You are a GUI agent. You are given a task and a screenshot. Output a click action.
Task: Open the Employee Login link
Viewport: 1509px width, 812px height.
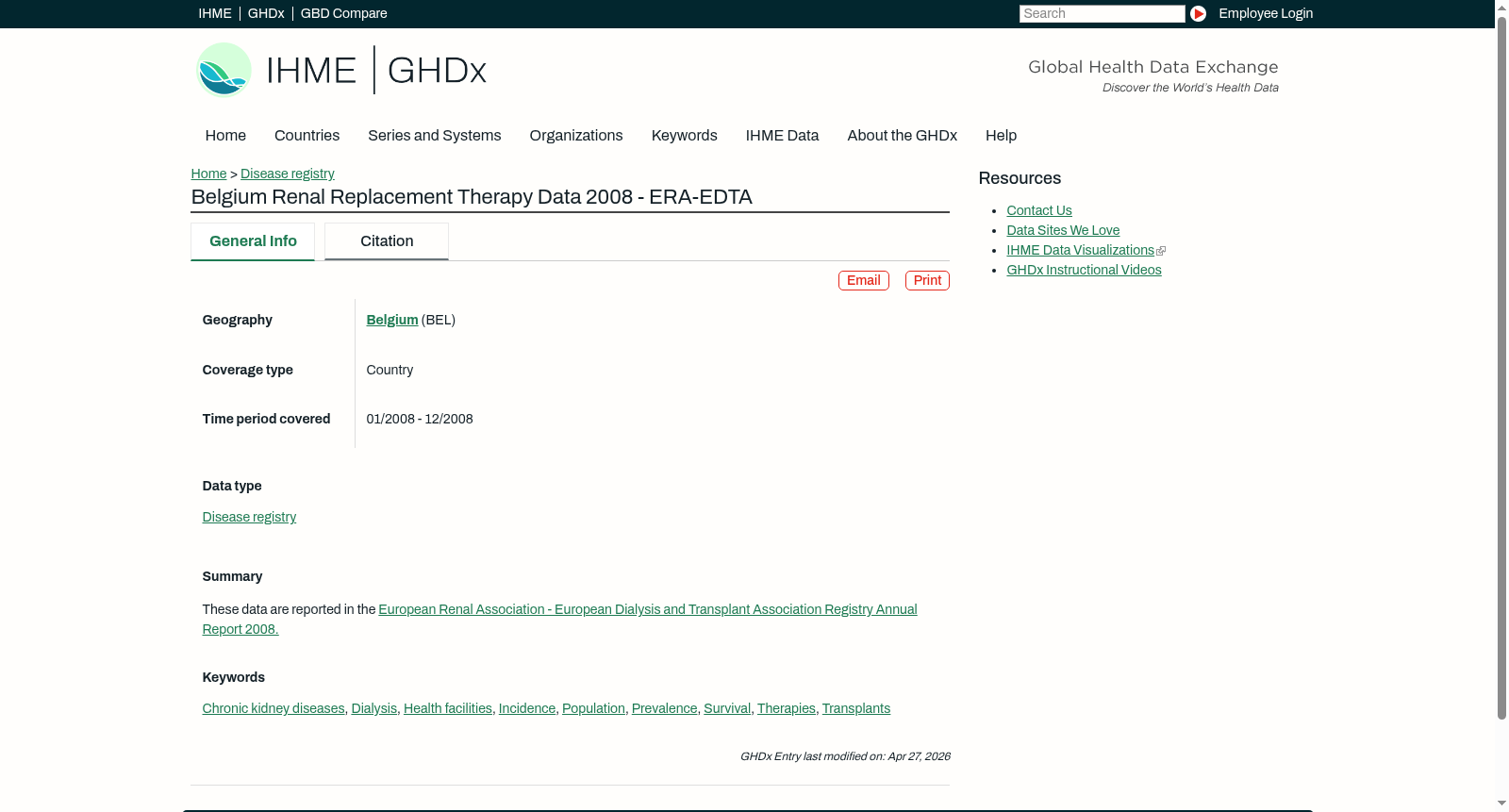pyautogui.click(x=1266, y=13)
